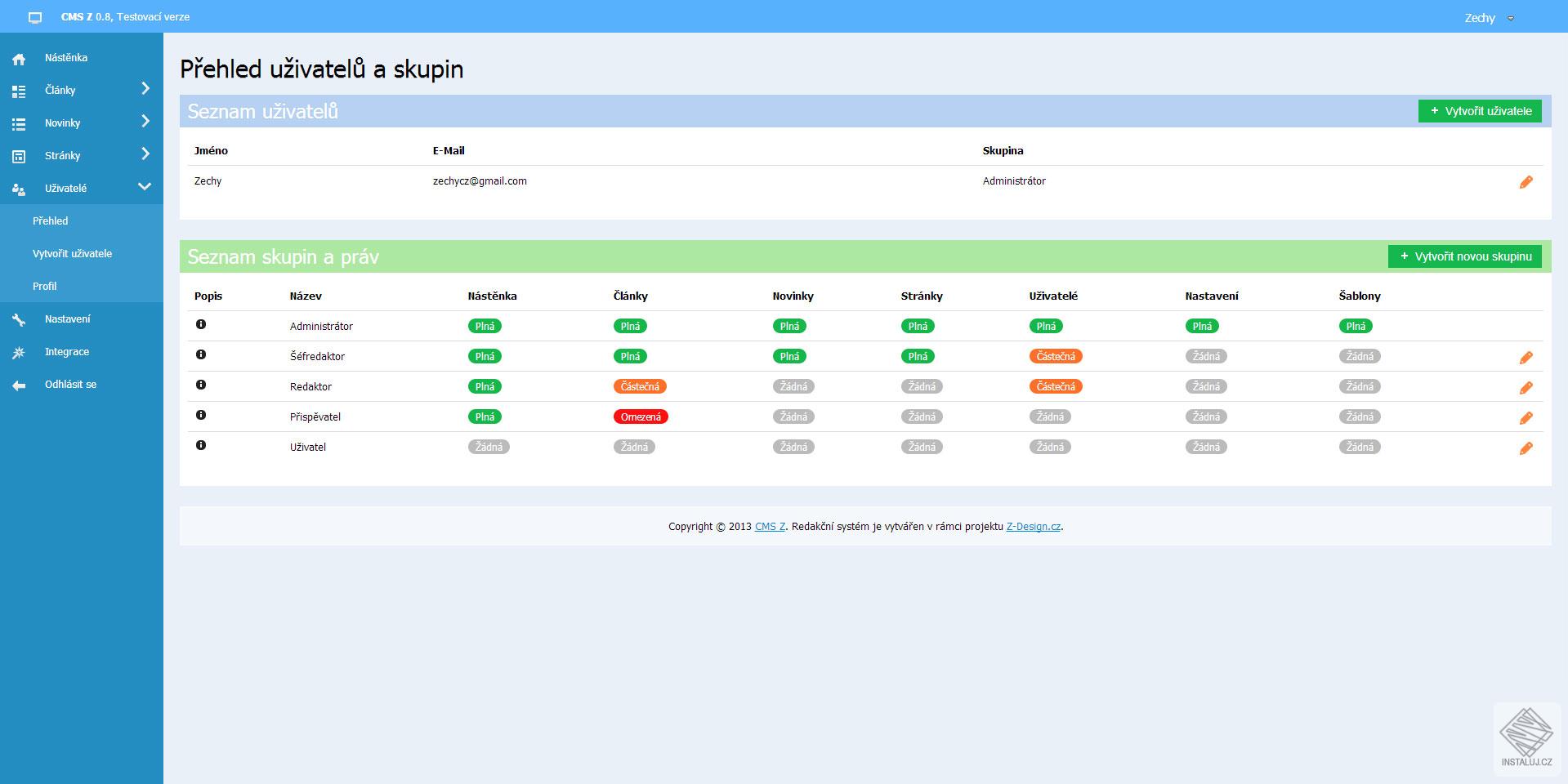Click the Stránky layout icon
This screenshot has height=784, width=1568.
coord(19,157)
